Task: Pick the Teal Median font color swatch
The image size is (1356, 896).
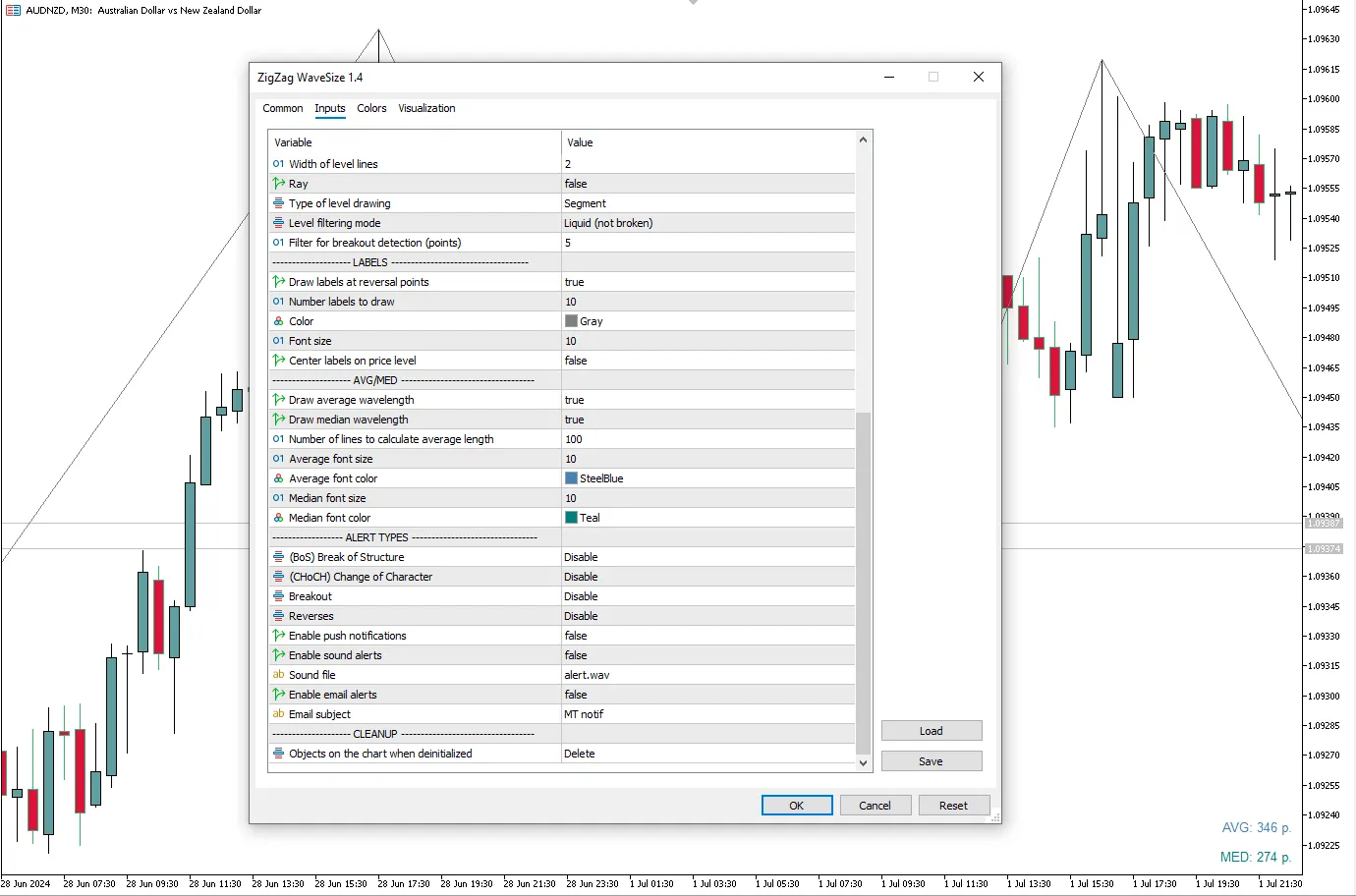Action: click(x=572, y=518)
